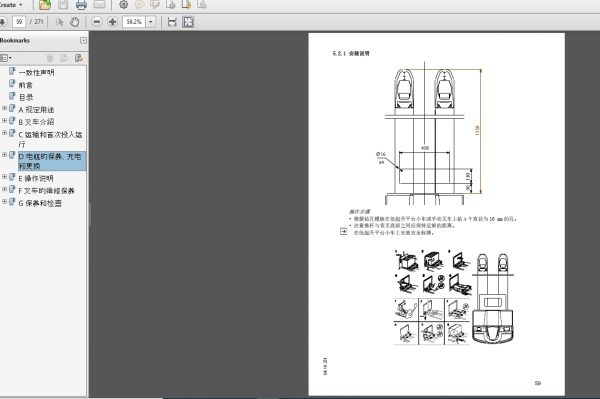
Task: Click the page number field showing 59
Action: pyautogui.click(x=19, y=22)
